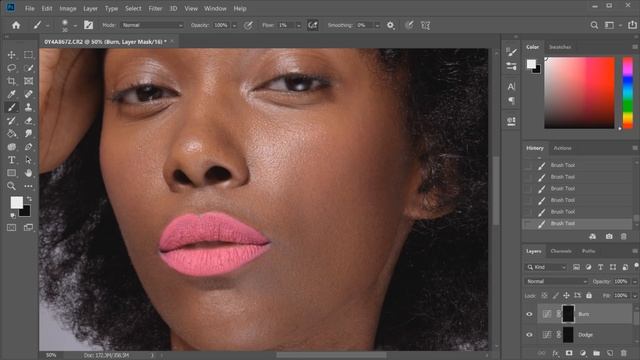Toggle the brush settings panel icon
Screen dimensions: 640x360
[88, 25]
